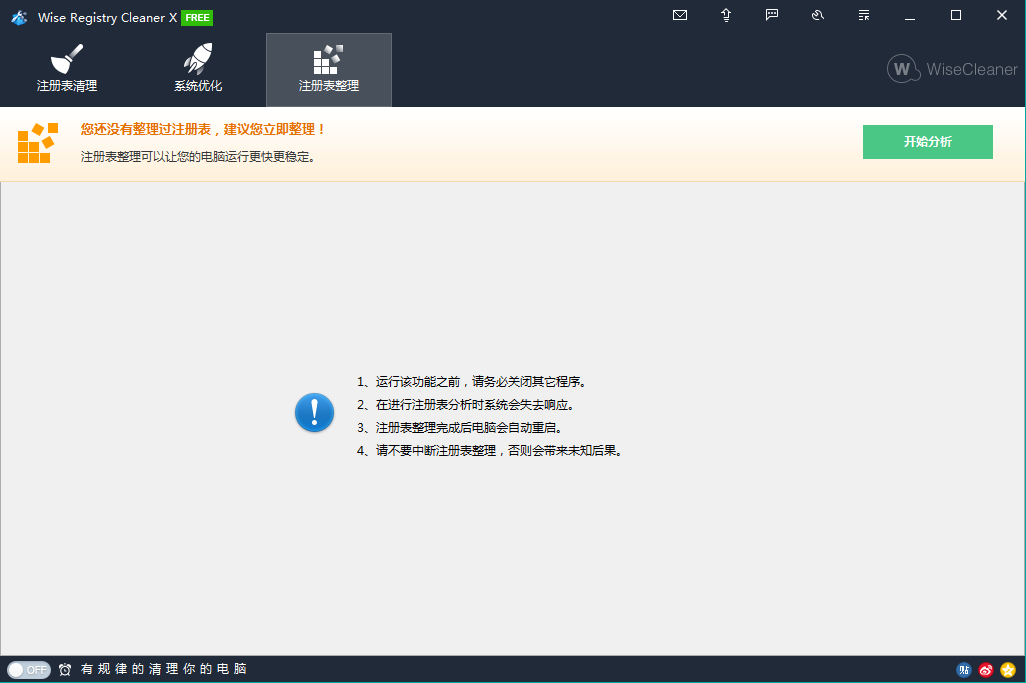Open the main menu list icon
1026x683 pixels.
coord(864,15)
